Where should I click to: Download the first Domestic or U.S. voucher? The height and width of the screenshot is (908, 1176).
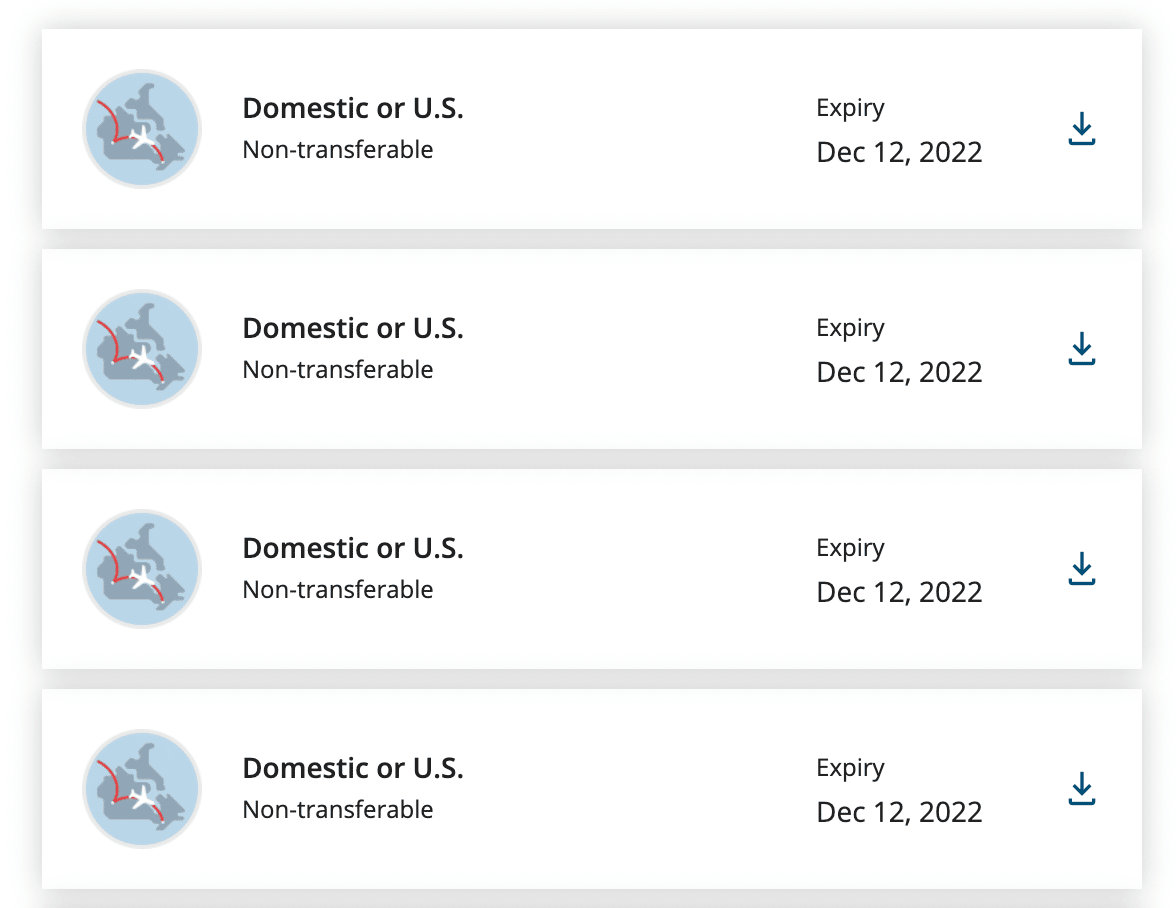[1081, 130]
